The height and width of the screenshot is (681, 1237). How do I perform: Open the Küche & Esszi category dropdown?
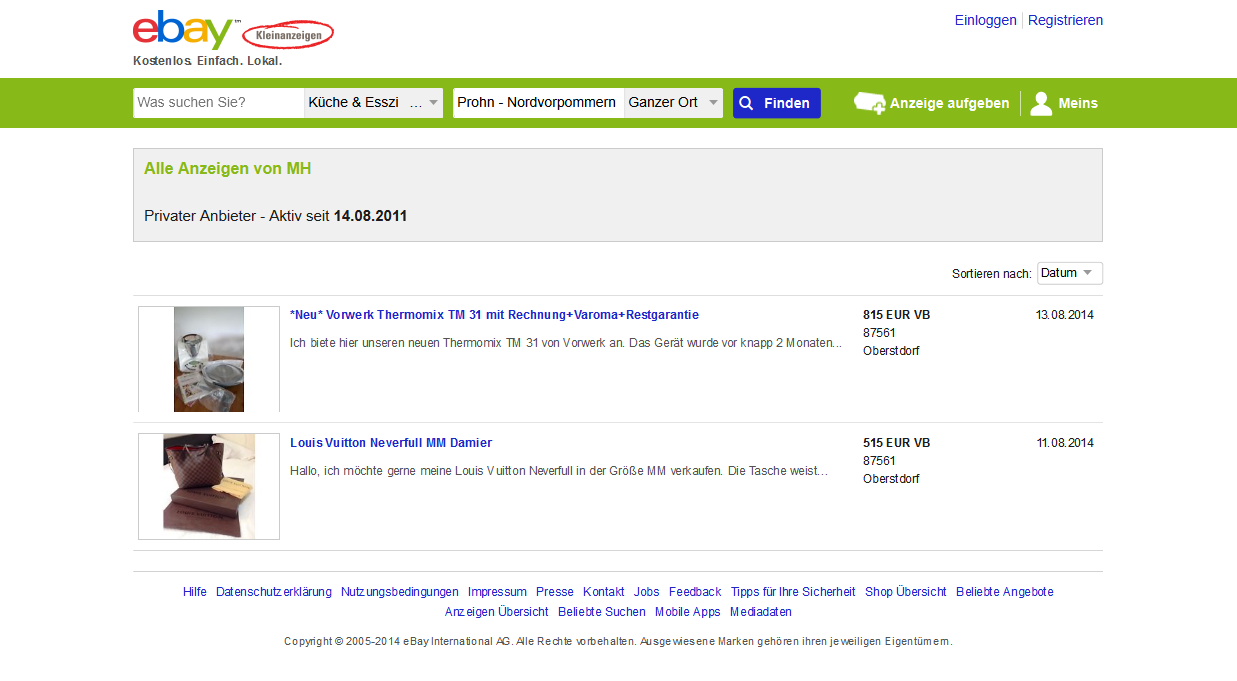tap(373, 103)
